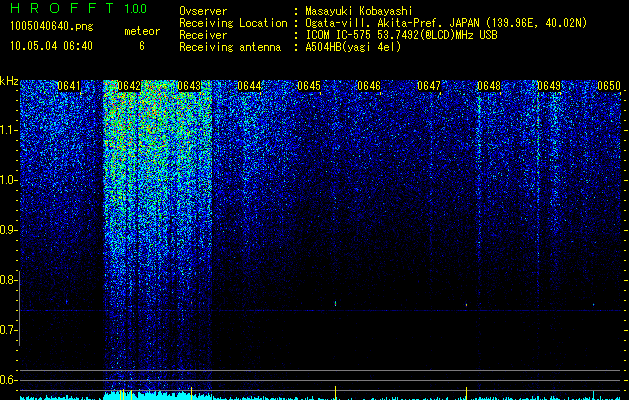Image resolution: width=629 pixels, height=400 pixels.
Task: Click the meteor echo dot before 0648
Action: point(467,305)
